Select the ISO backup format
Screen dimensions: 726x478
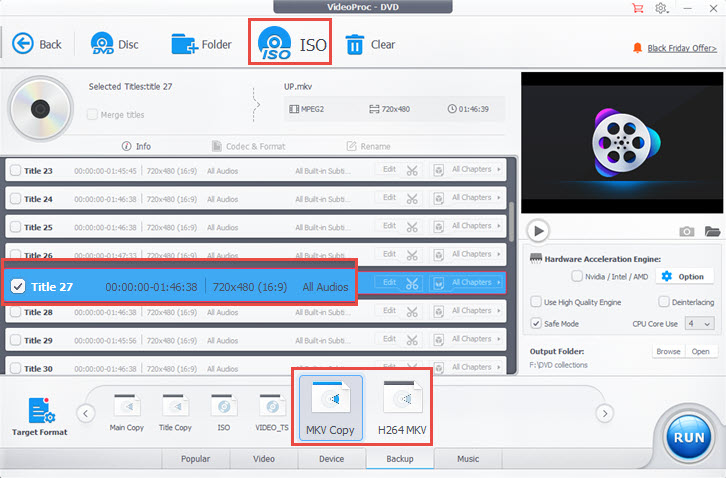pyautogui.click(x=224, y=413)
